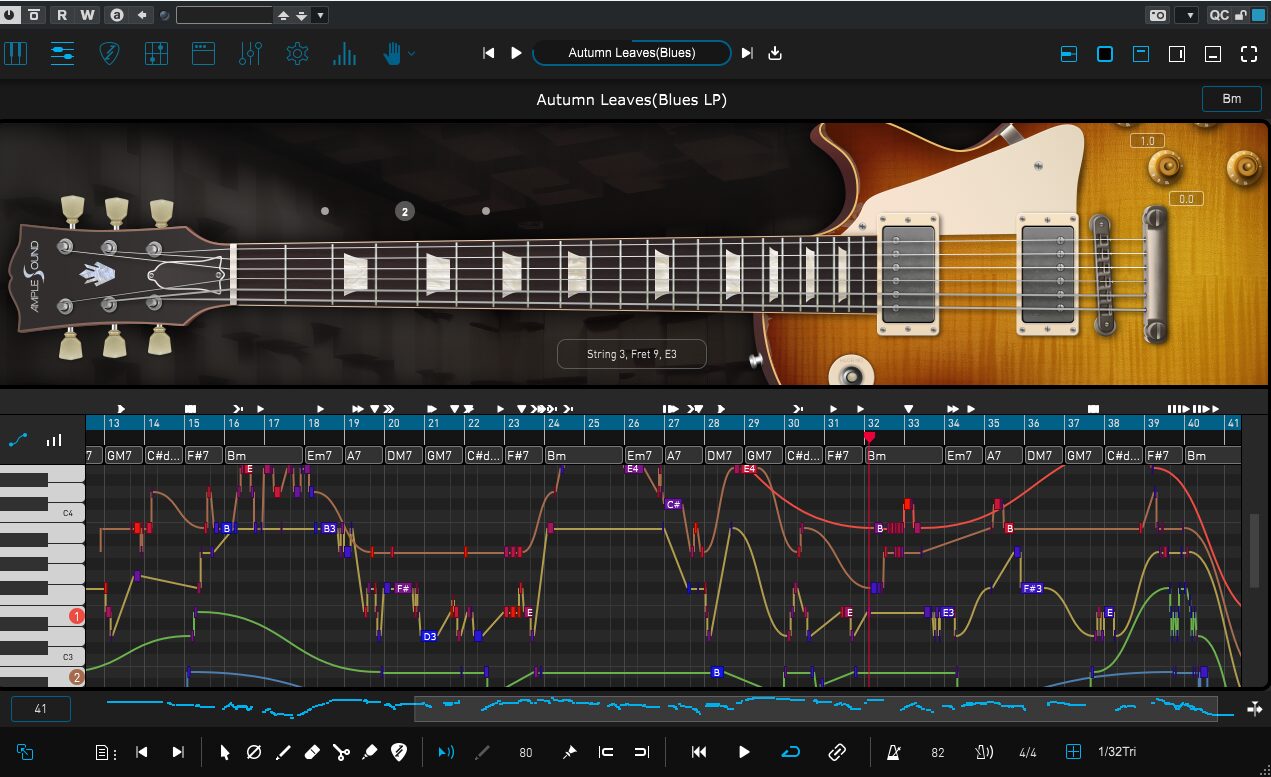Click the Bm key button

coord(1231,98)
